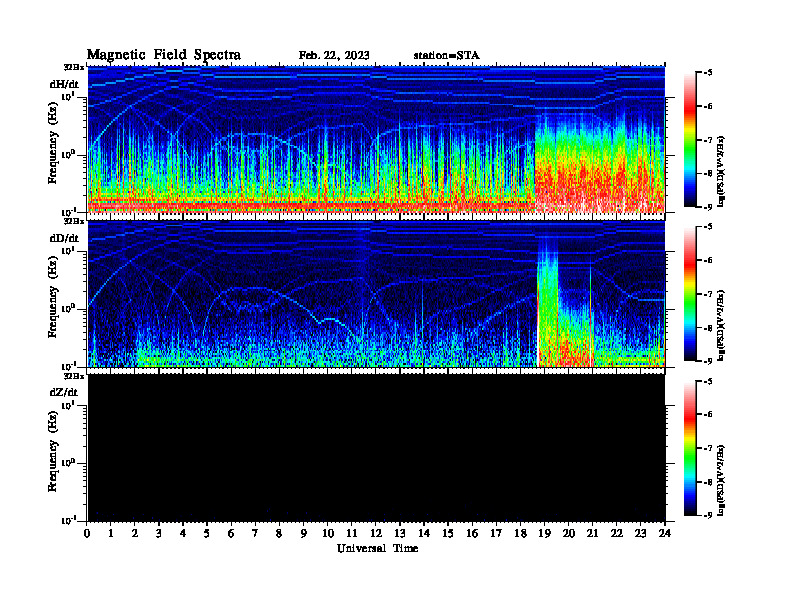Click the dH/dt panel color scale bar
This screenshot has width=792, height=612.
(x=690, y=140)
